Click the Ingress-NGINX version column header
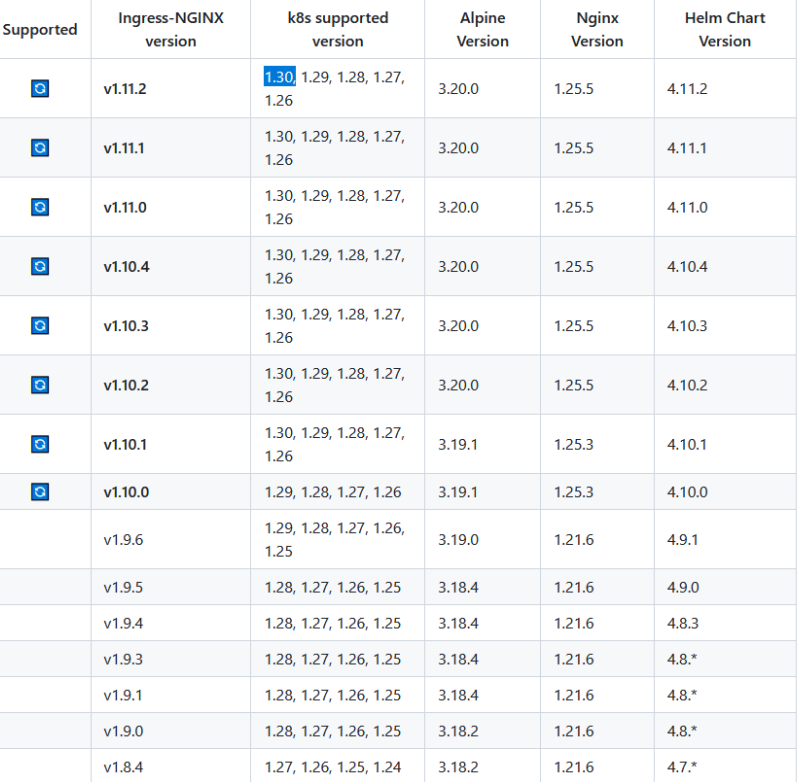The height and width of the screenshot is (782, 804). [171, 29]
